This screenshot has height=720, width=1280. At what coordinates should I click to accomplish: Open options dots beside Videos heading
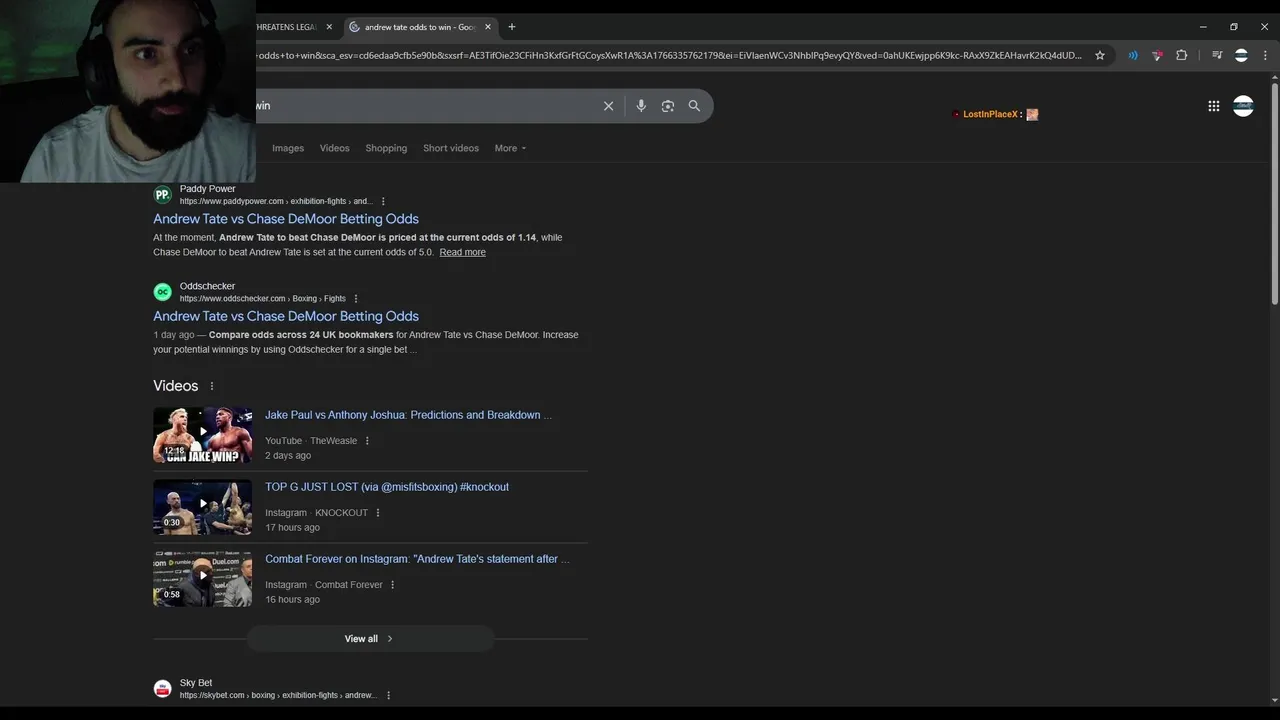click(211, 386)
